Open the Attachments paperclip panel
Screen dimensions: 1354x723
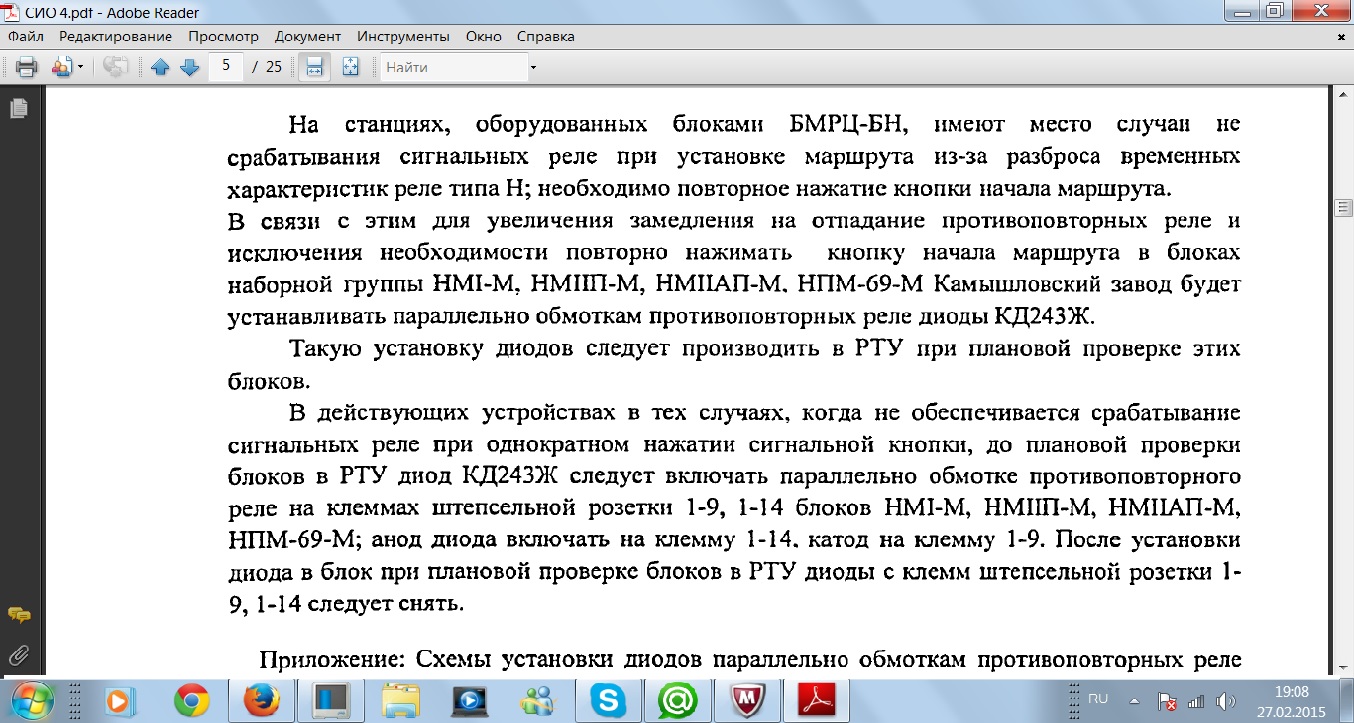[18, 656]
